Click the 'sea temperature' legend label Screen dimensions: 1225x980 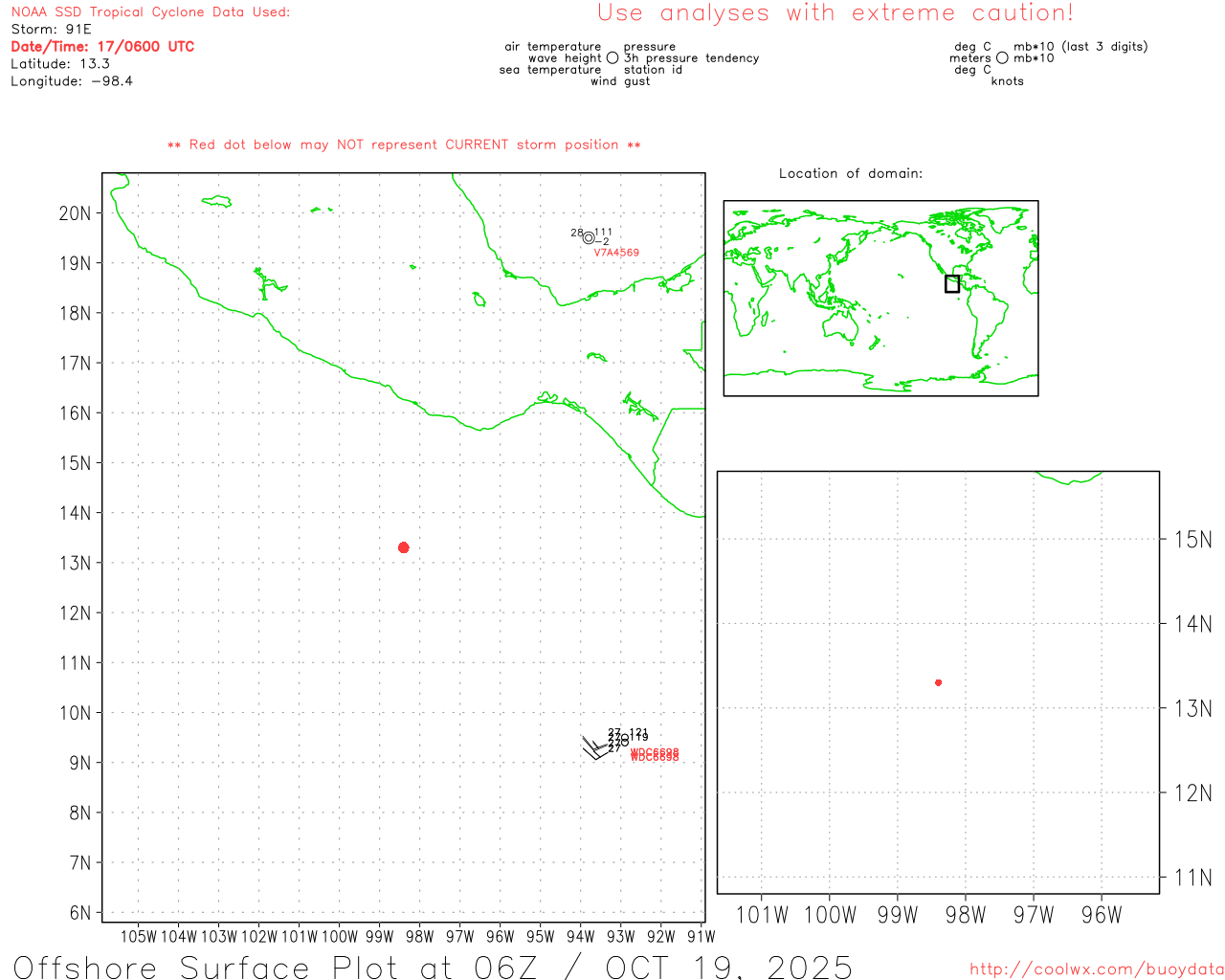coord(550,70)
